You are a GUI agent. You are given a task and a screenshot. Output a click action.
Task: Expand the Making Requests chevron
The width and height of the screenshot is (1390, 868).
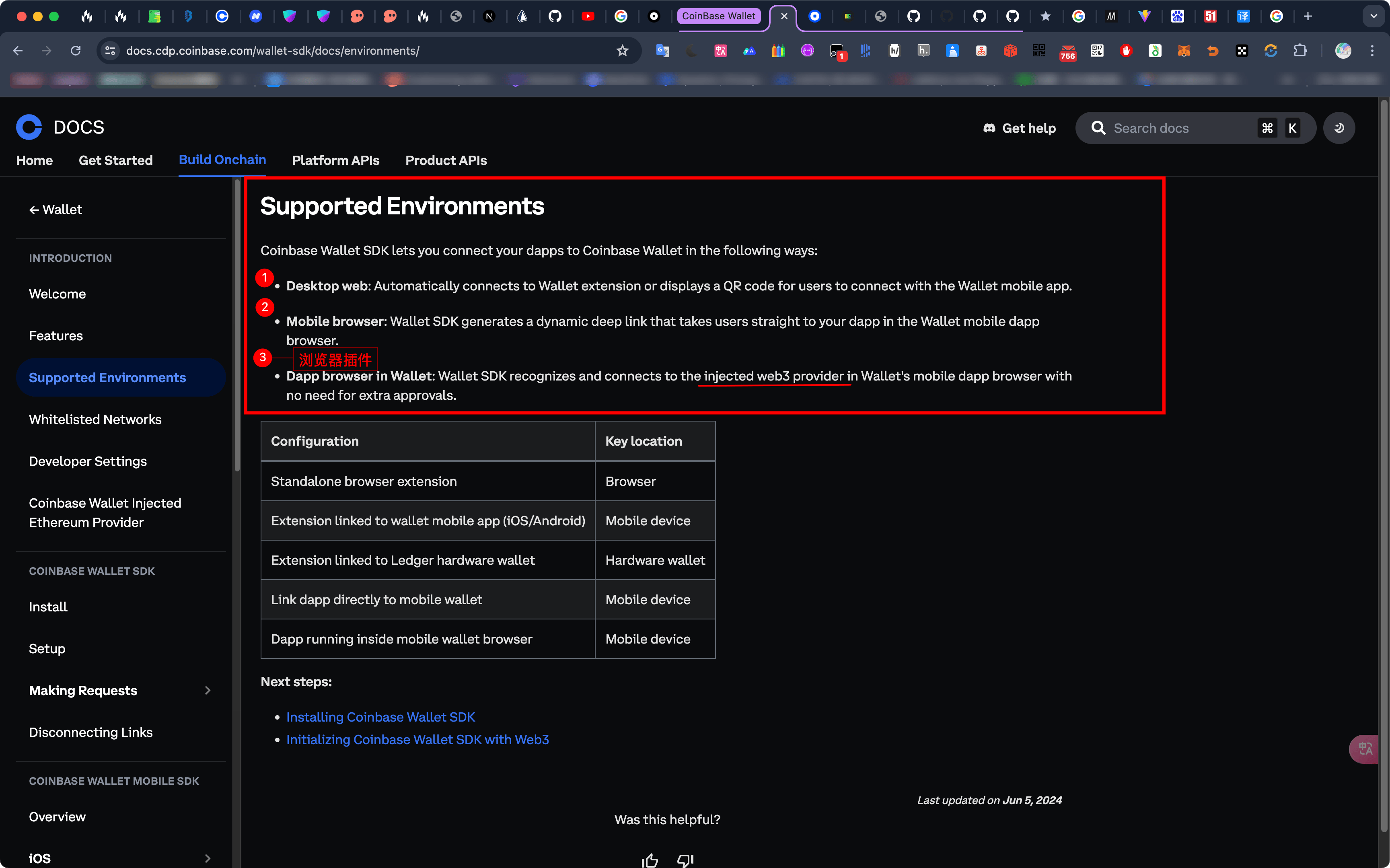pyautogui.click(x=208, y=691)
